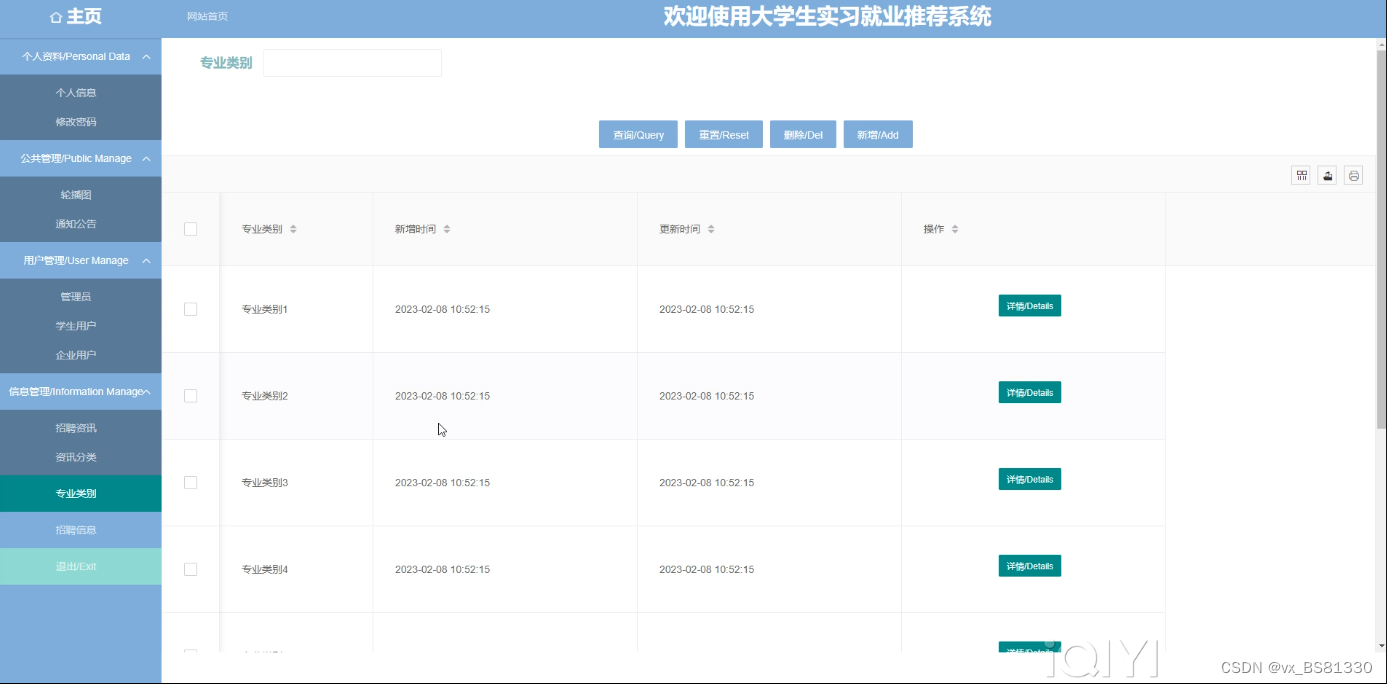The height and width of the screenshot is (684, 1387).
Task: Open 企业用户 in the sidebar
Action: coord(76,355)
